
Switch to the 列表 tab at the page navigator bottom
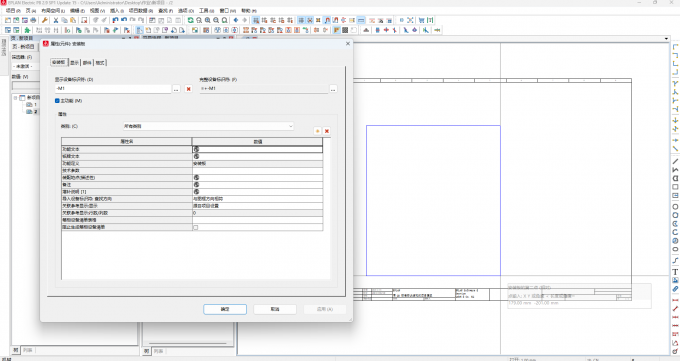pyautogui.click(x=28, y=350)
